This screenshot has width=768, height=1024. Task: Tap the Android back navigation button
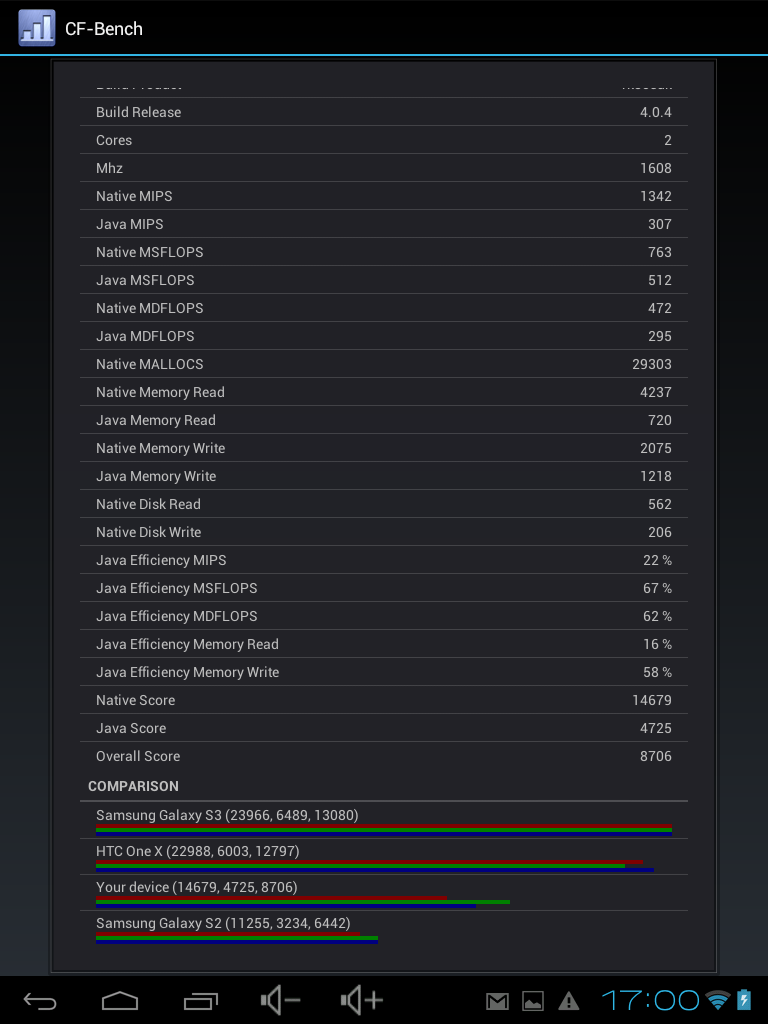[40, 1000]
